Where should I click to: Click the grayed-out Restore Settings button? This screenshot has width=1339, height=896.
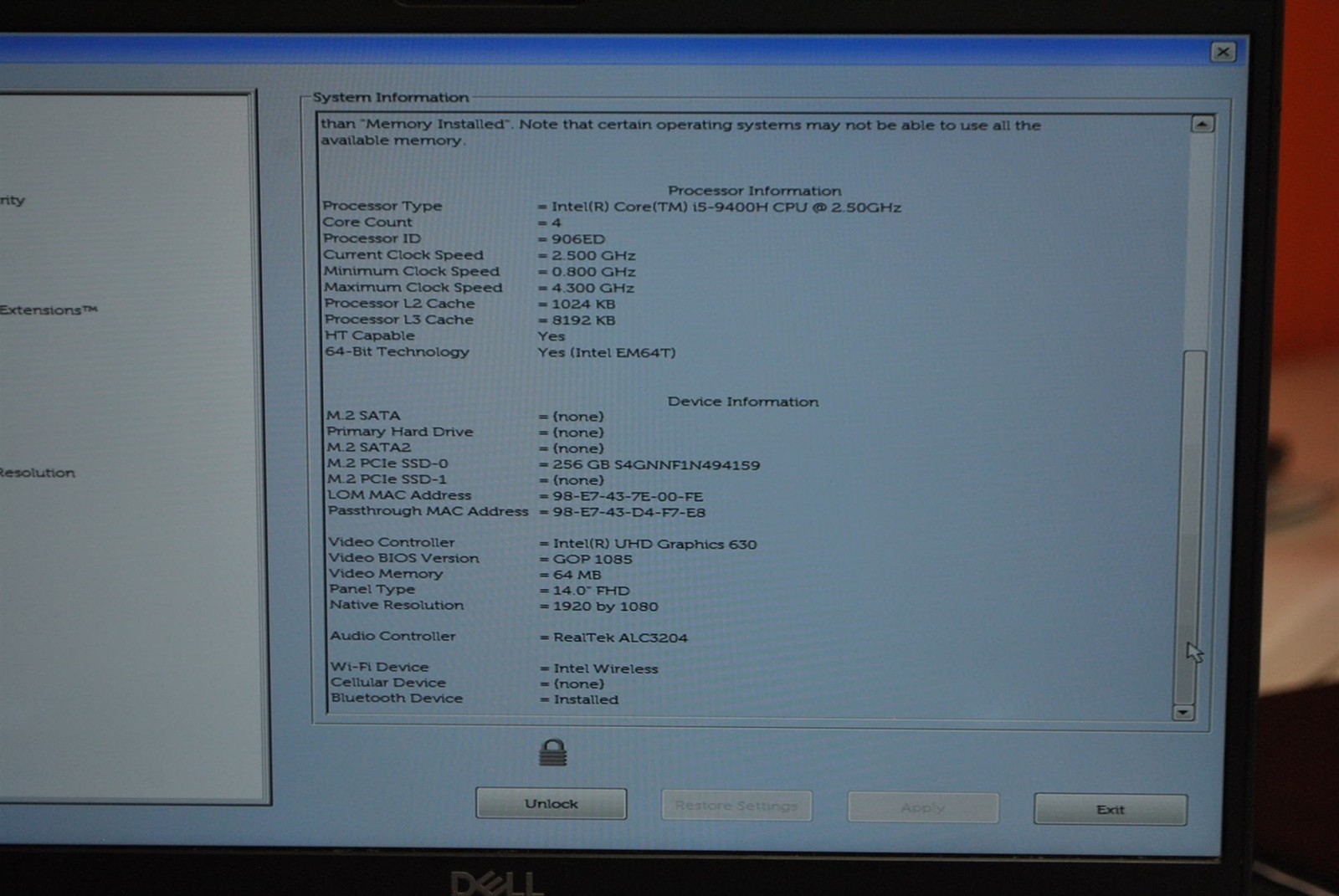point(736,806)
